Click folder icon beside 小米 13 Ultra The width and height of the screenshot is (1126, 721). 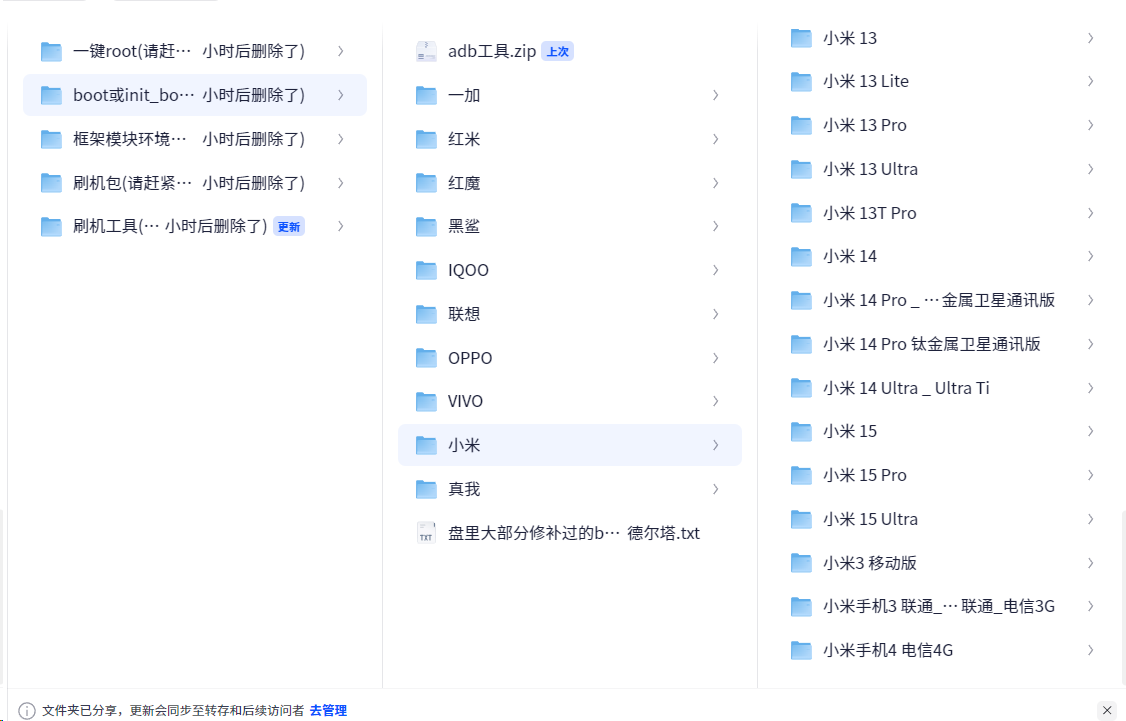[801, 169]
